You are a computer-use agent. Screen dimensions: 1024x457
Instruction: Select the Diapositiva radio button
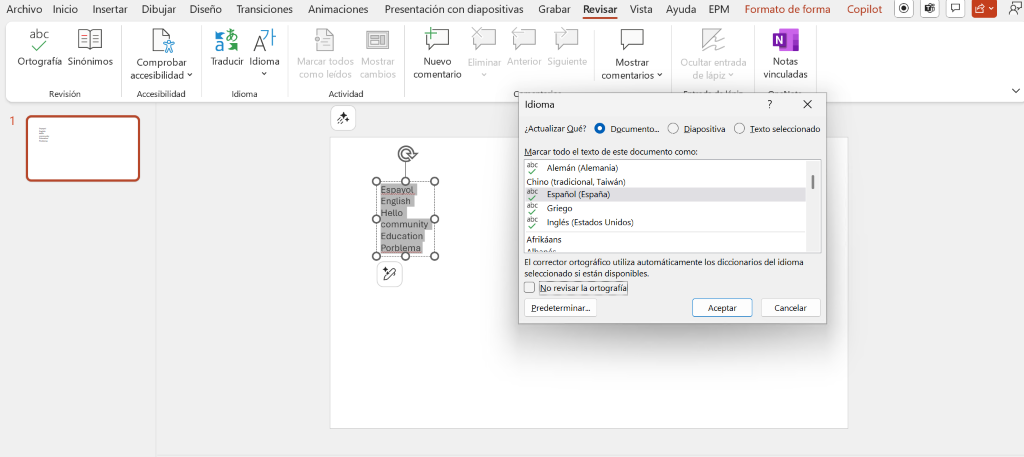(673, 129)
